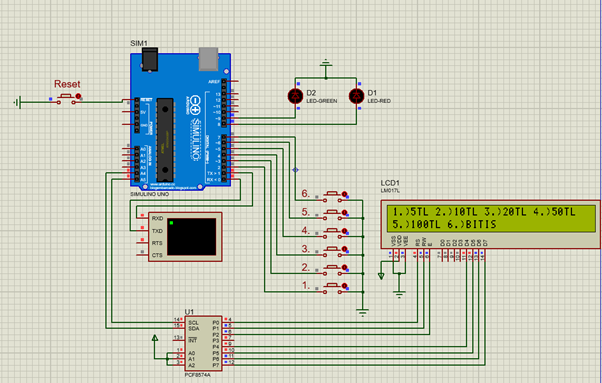Click the PCF8574A part label below U1
602x383 pixels.
pyautogui.click(x=197, y=375)
